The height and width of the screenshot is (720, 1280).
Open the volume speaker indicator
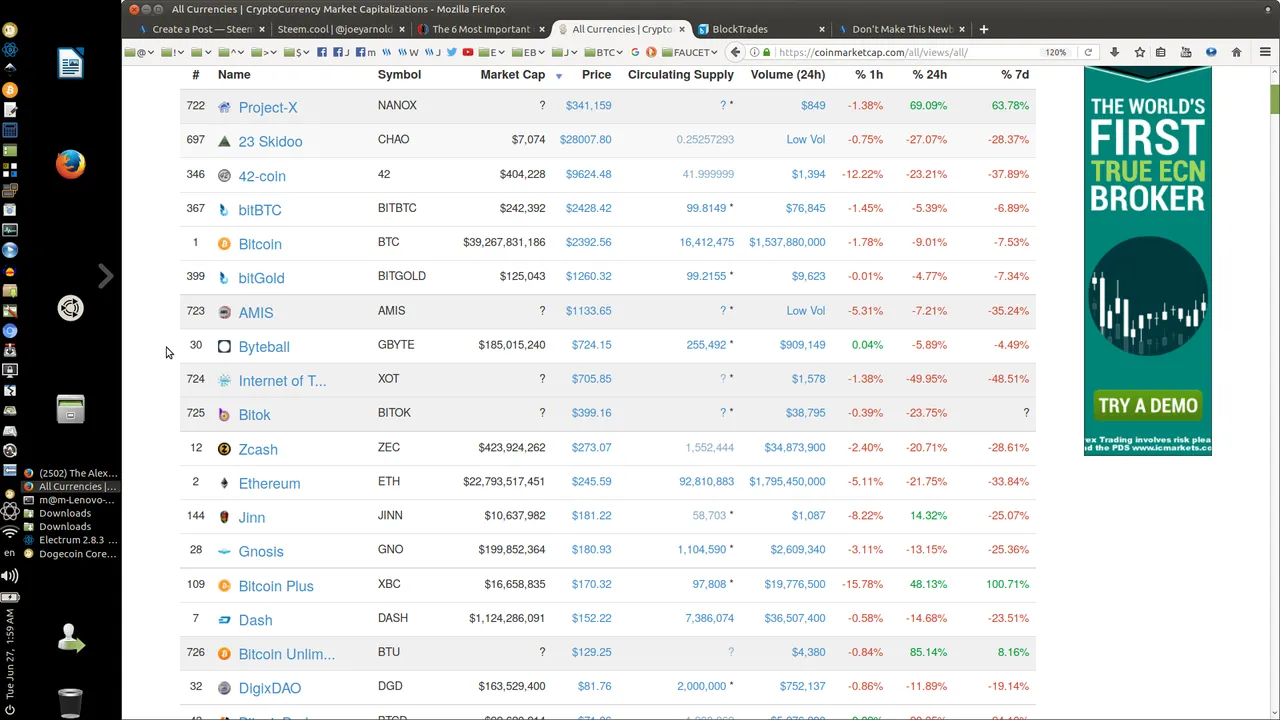10,575
